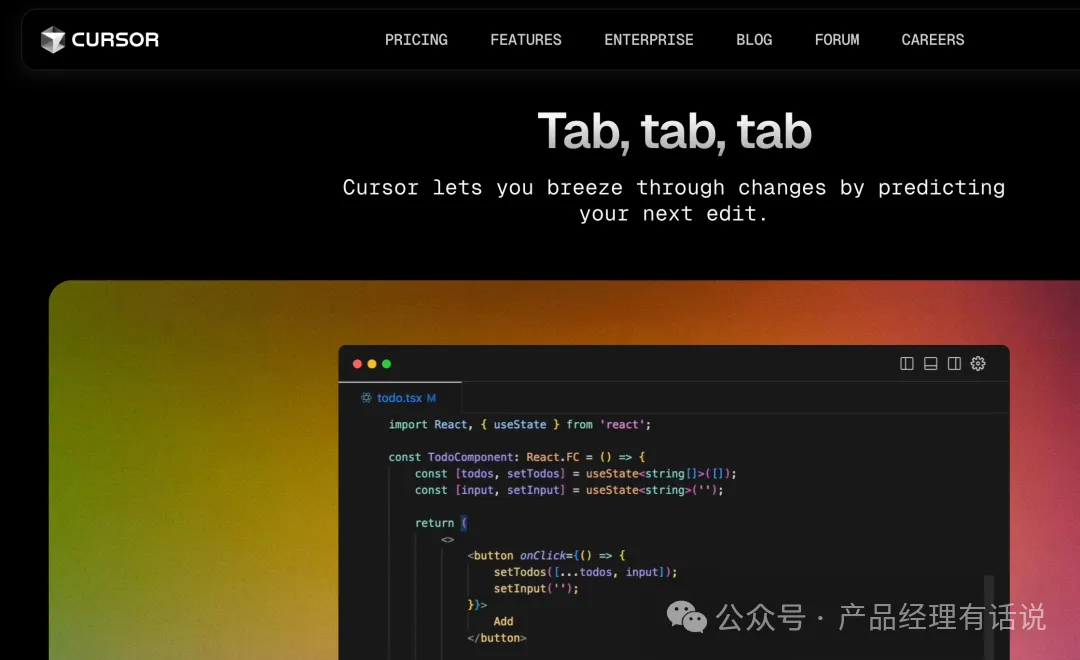This screenshot has height=660, width=1080.
Task: Open editor settings gear icon
Action: tap(978, 363)
